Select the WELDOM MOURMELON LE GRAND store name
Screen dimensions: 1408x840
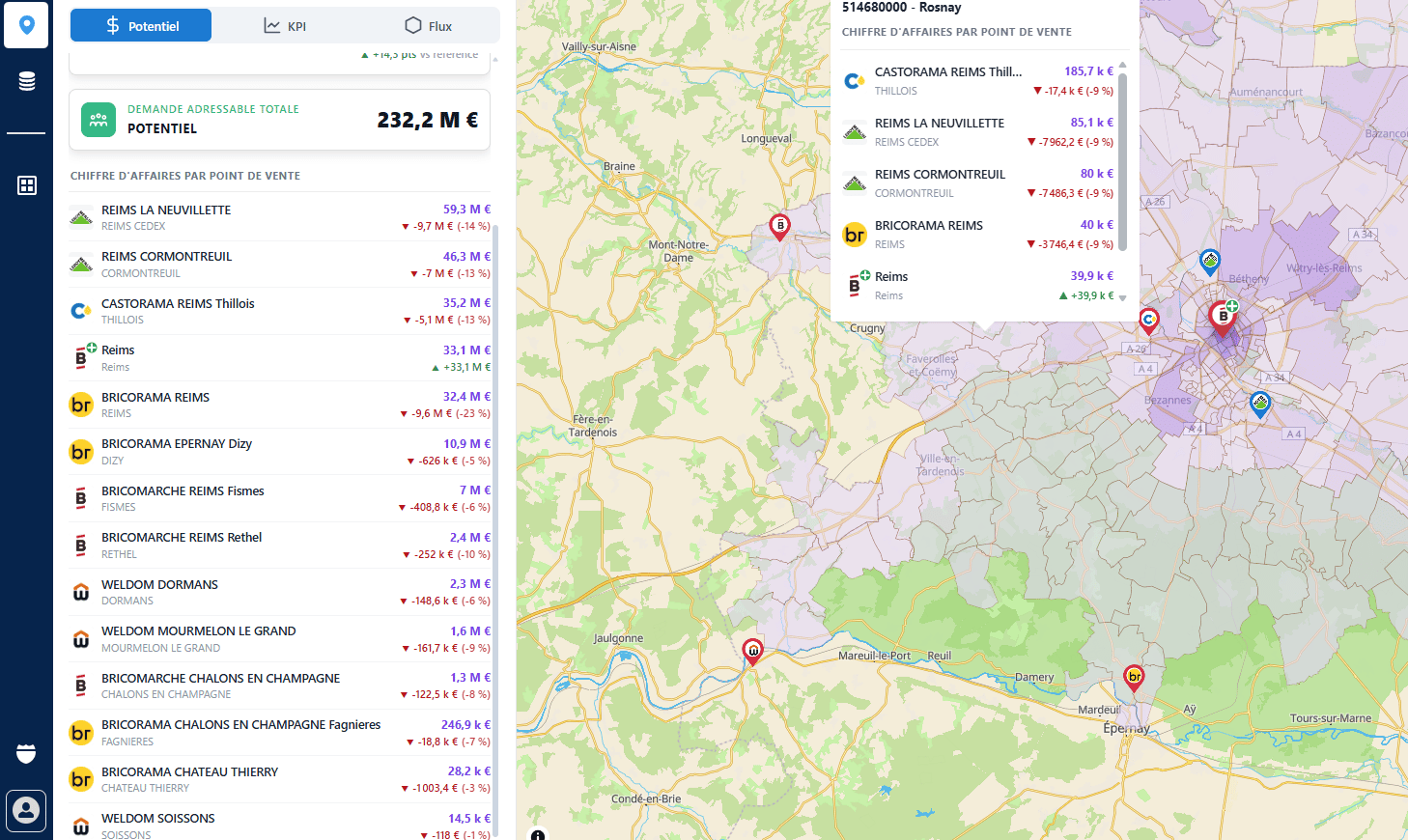[198, 630]
